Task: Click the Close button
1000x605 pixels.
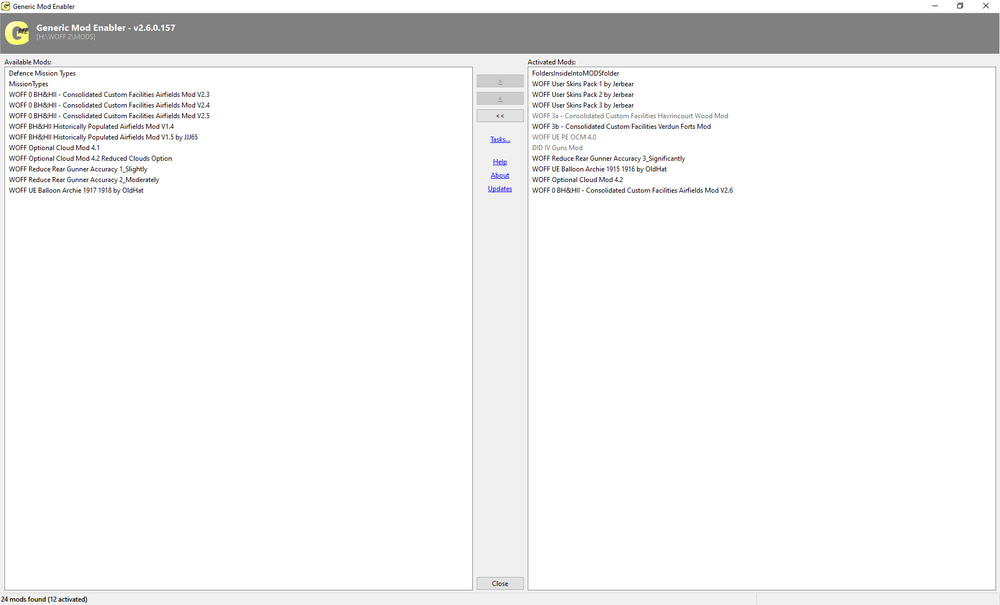Action: tap(500, 583)
